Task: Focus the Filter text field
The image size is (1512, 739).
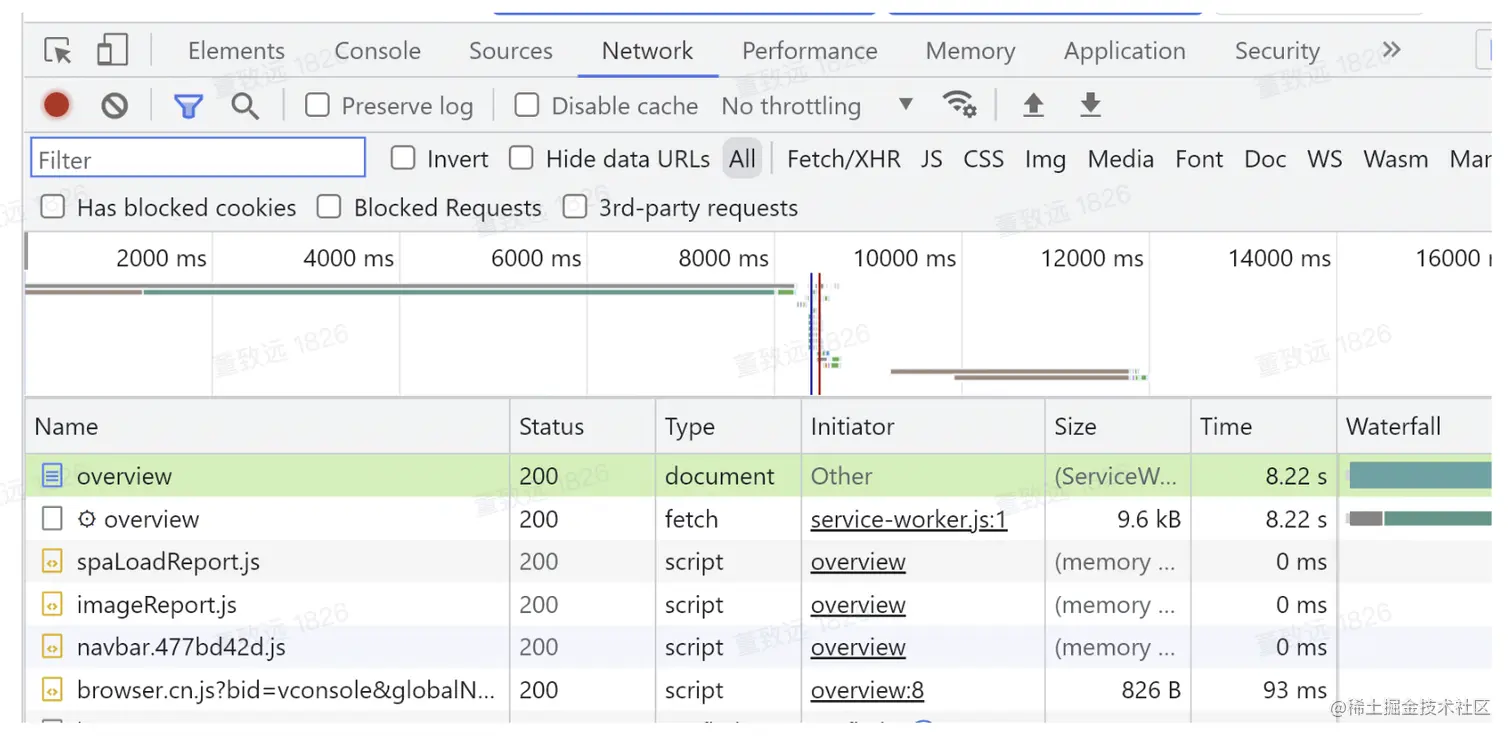Action: tap(198, 160)
